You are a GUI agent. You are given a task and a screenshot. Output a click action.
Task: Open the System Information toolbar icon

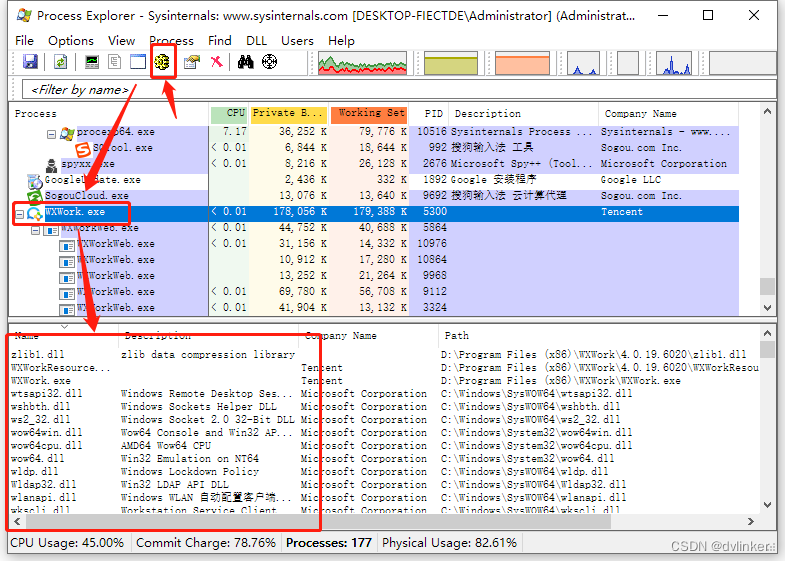pos(92,62)
